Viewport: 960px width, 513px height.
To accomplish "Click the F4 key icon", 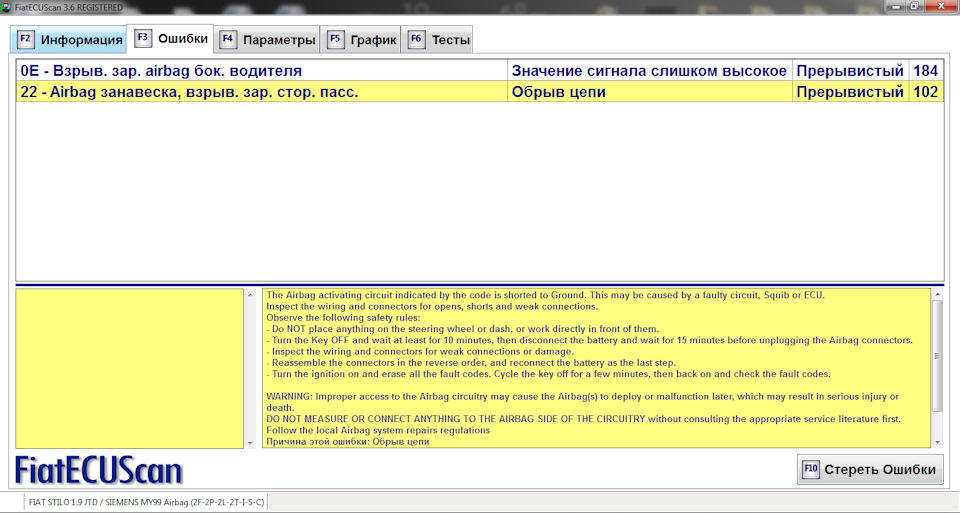I will pos(228,39).
